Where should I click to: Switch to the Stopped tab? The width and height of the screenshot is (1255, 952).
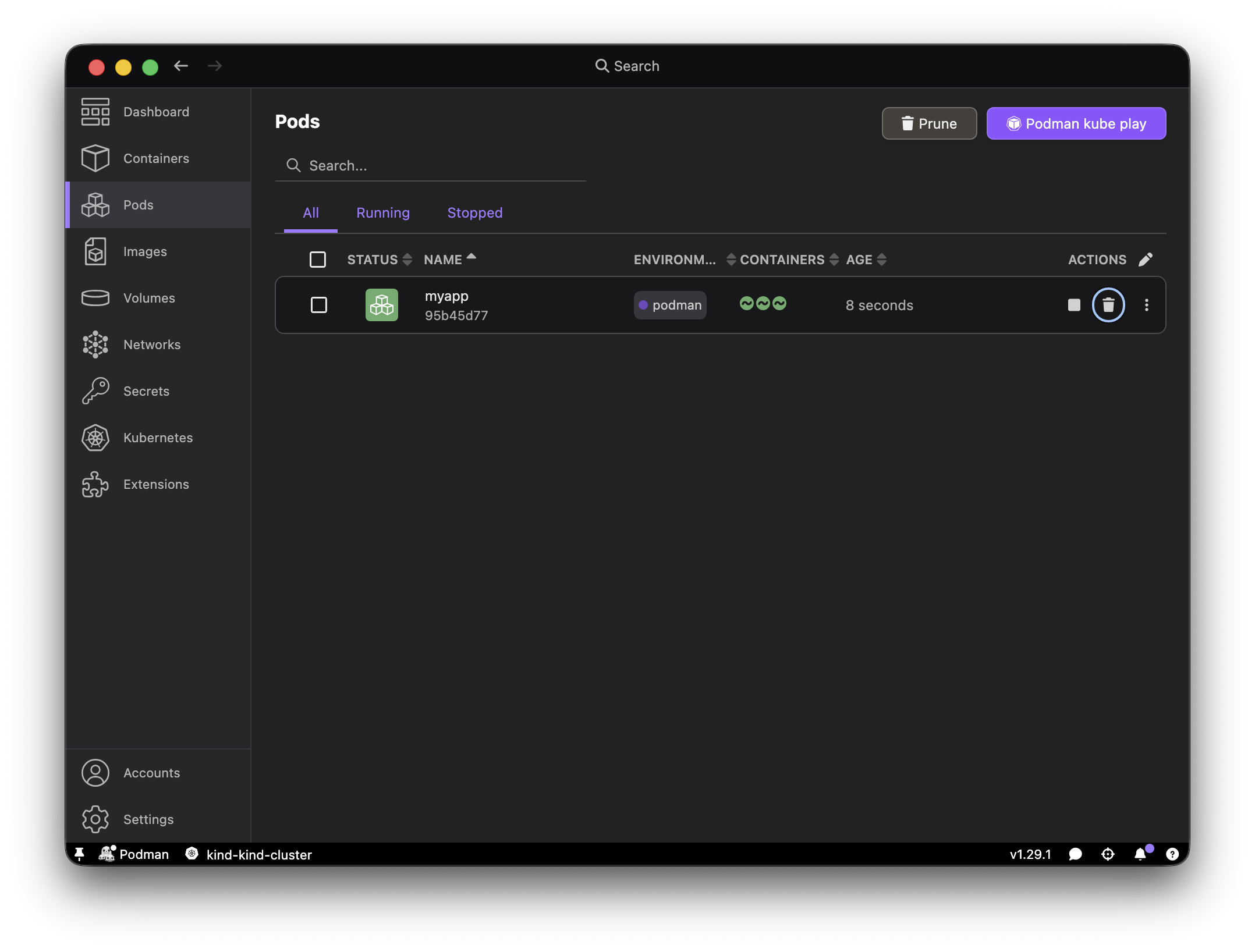click(x=475, y=213)
